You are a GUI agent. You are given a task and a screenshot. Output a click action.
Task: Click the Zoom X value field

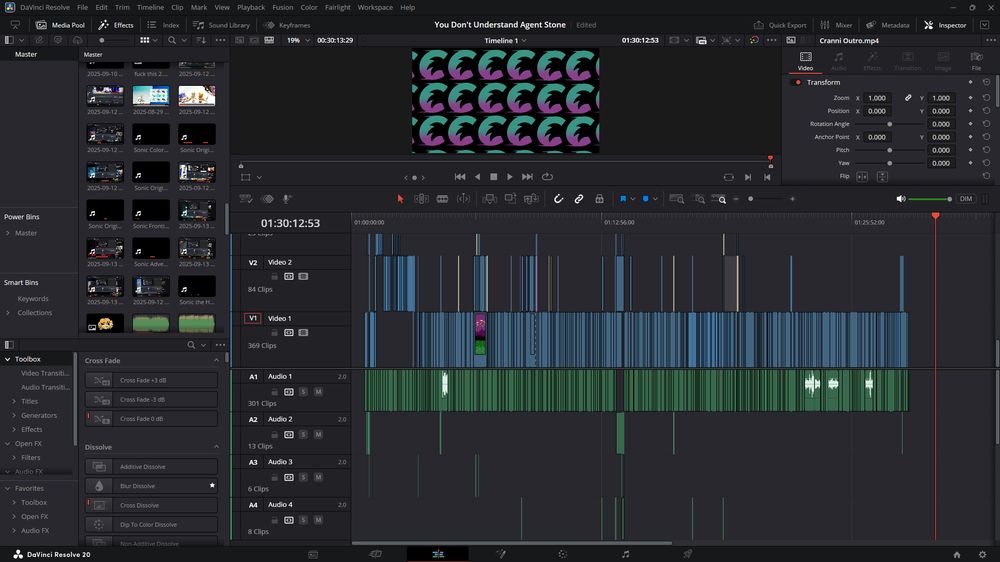(877, 98)
